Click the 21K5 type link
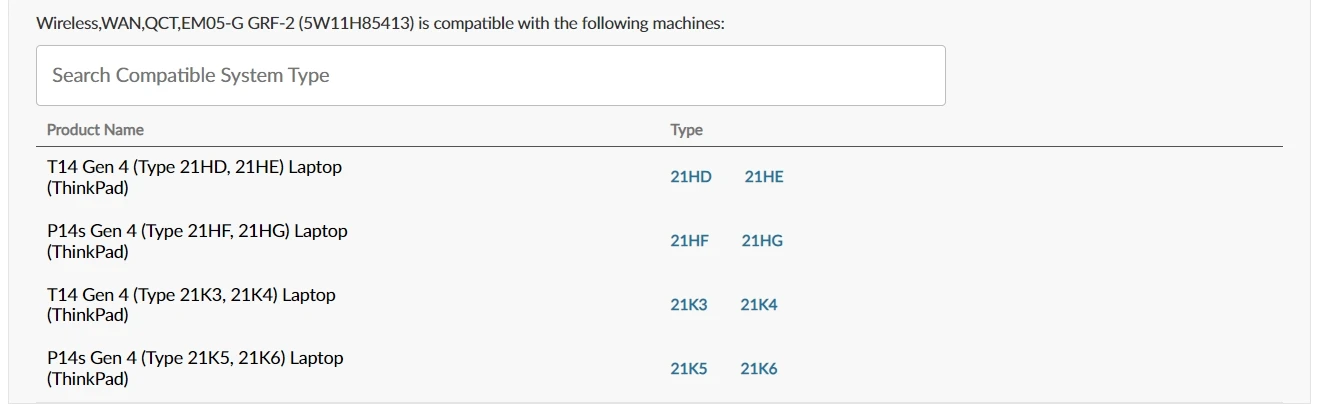The height and width of the screenshot is (418, 1326). click(689, 369)
